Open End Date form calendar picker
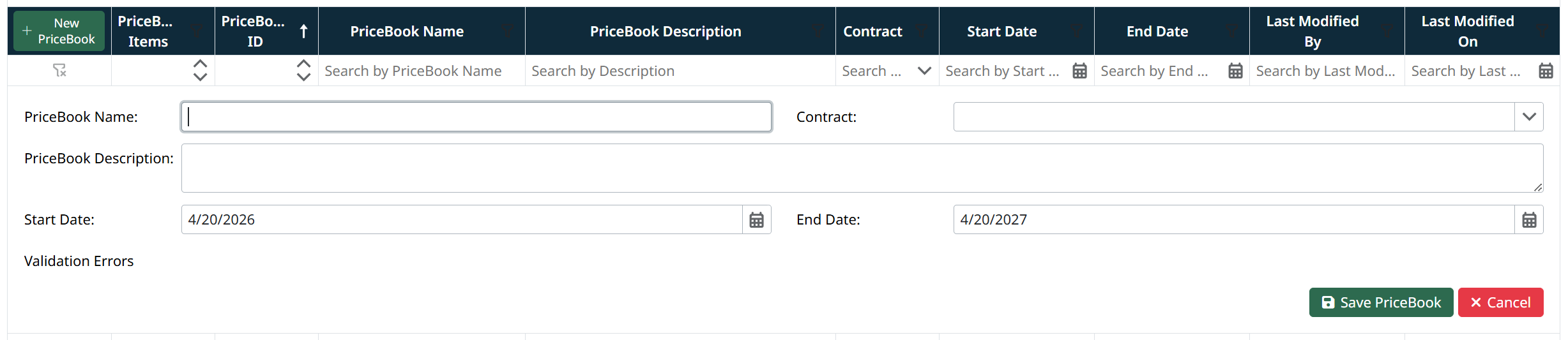The image size is (1568, 340). (1529, 220)
